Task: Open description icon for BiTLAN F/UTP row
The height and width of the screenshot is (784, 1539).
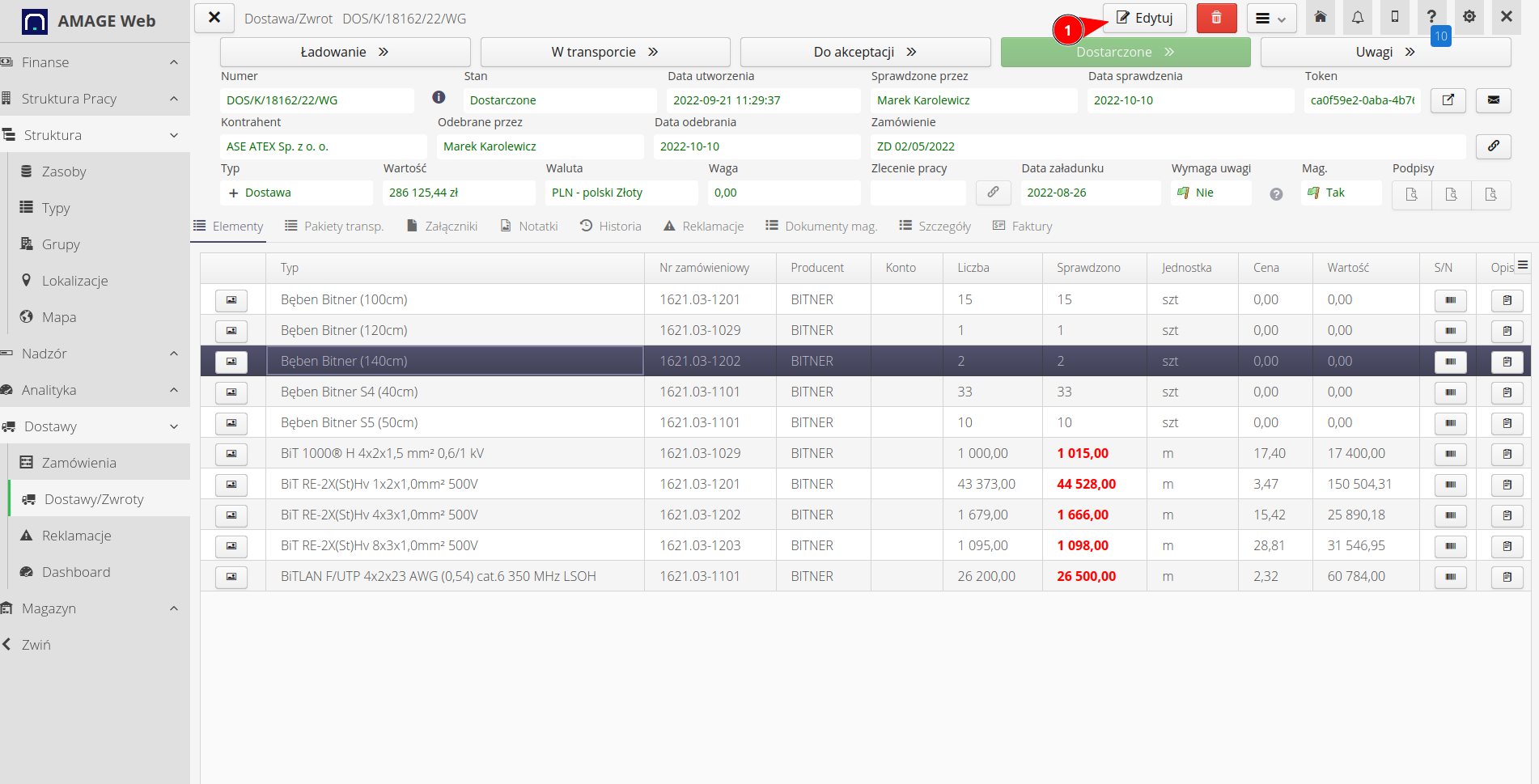Action: point(1507,577)
